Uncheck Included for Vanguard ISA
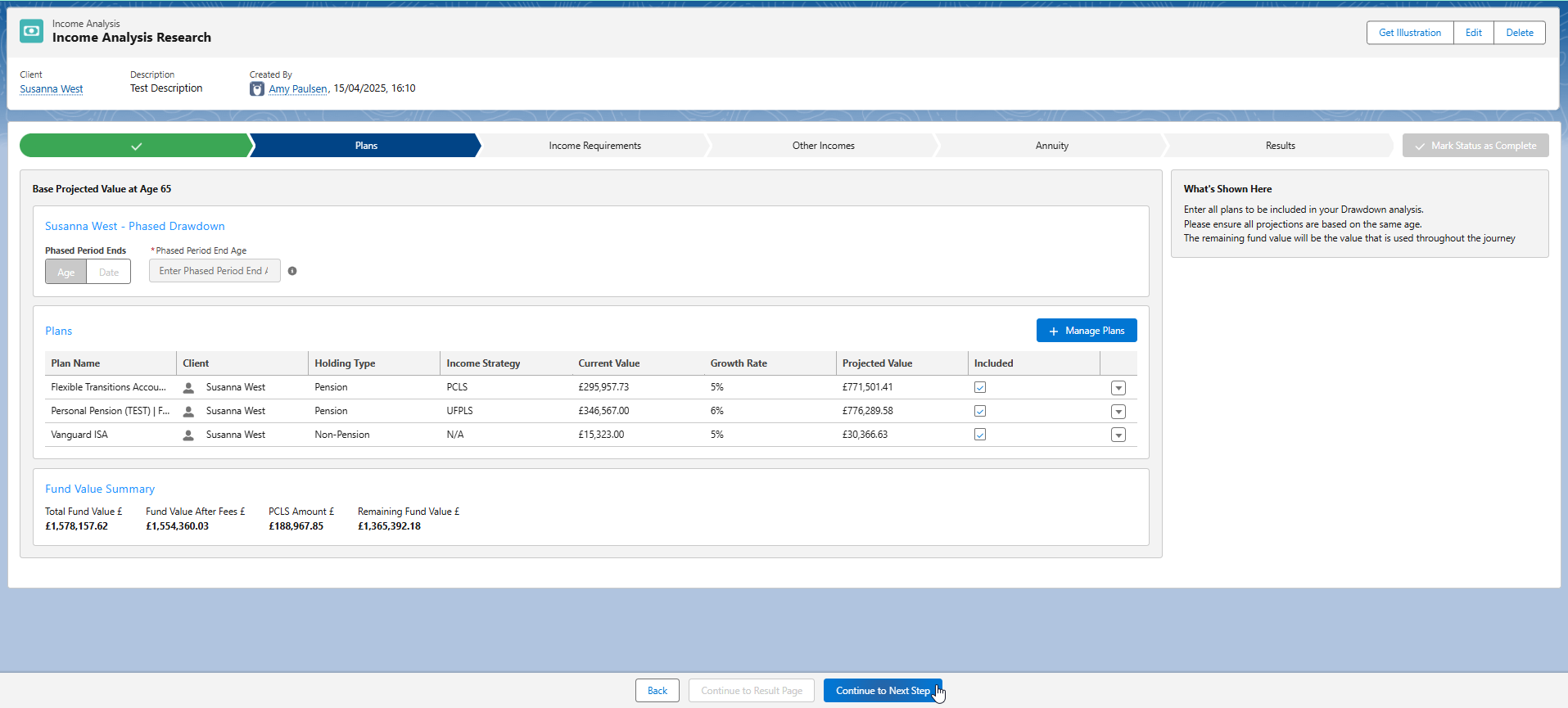This screenshot has width=1568, height=708. pyautogui.click(x=980, y=435)
